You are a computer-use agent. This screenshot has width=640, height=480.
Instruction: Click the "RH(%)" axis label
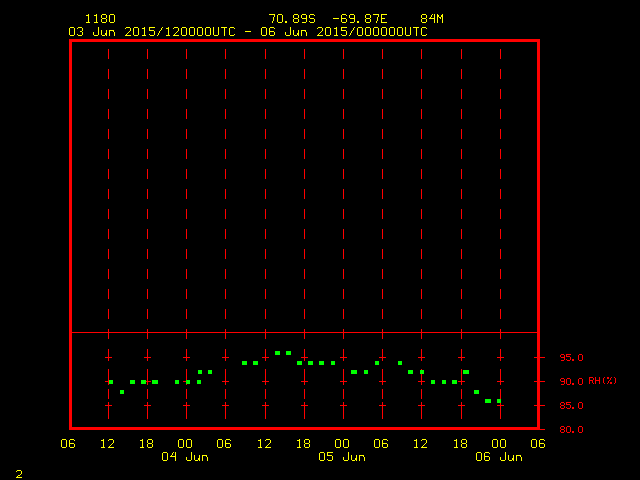[x=603, y=381]
